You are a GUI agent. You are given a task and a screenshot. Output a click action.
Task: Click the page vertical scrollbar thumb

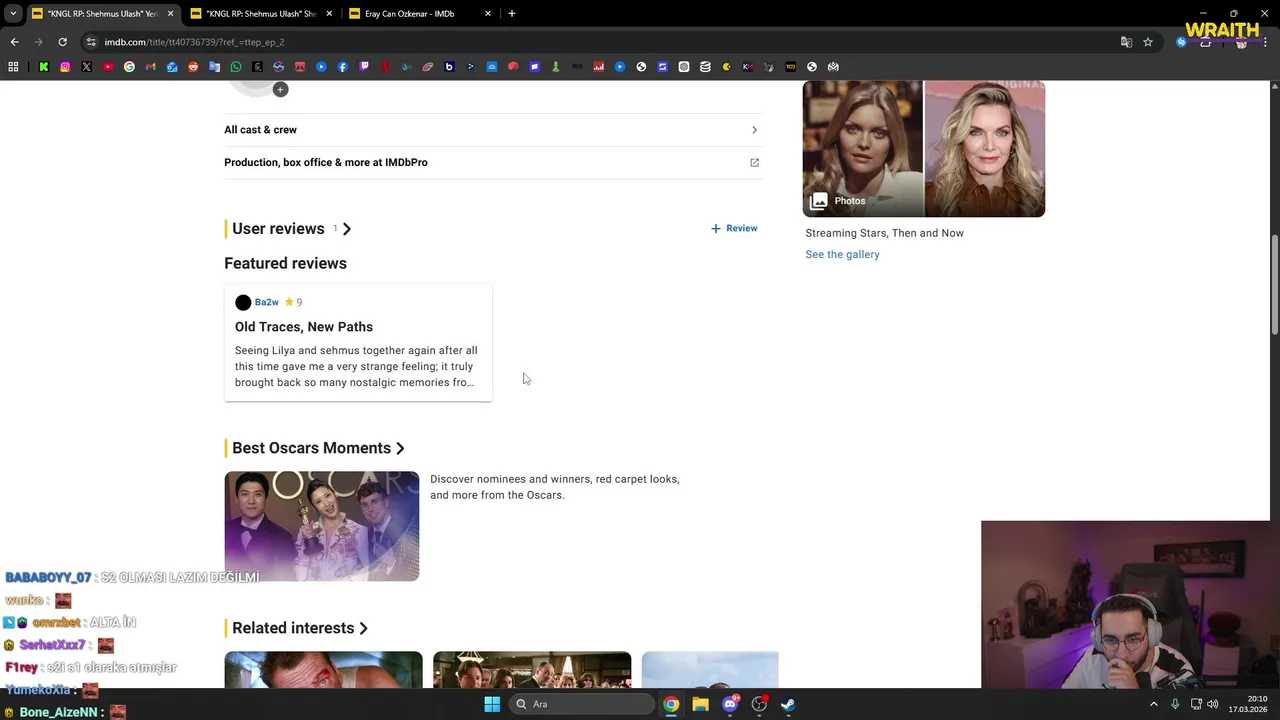tap(1274, 285)
